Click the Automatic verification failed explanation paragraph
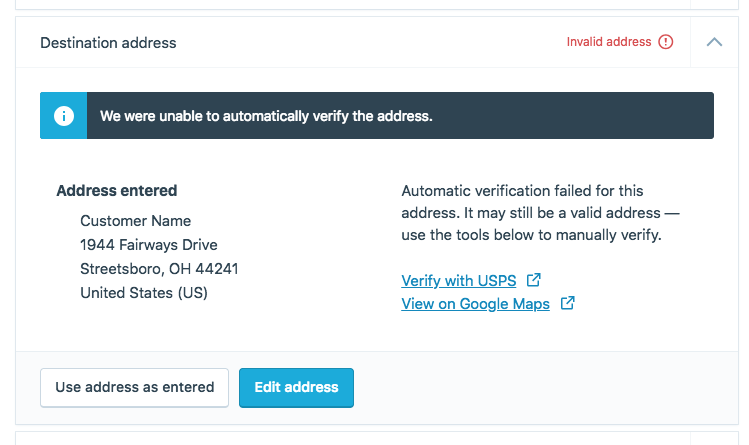The width and height of the screenshot is (749, 445). 540,213
